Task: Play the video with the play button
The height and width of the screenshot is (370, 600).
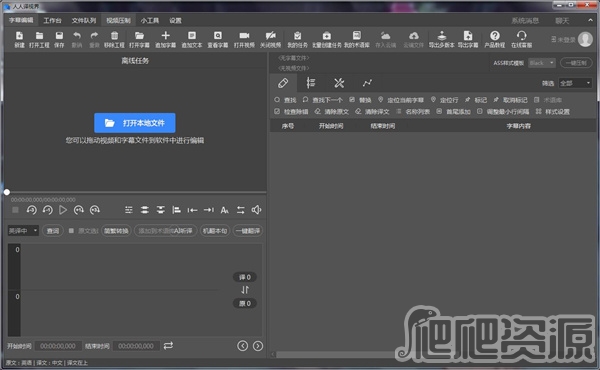Action: coord(63,210)
